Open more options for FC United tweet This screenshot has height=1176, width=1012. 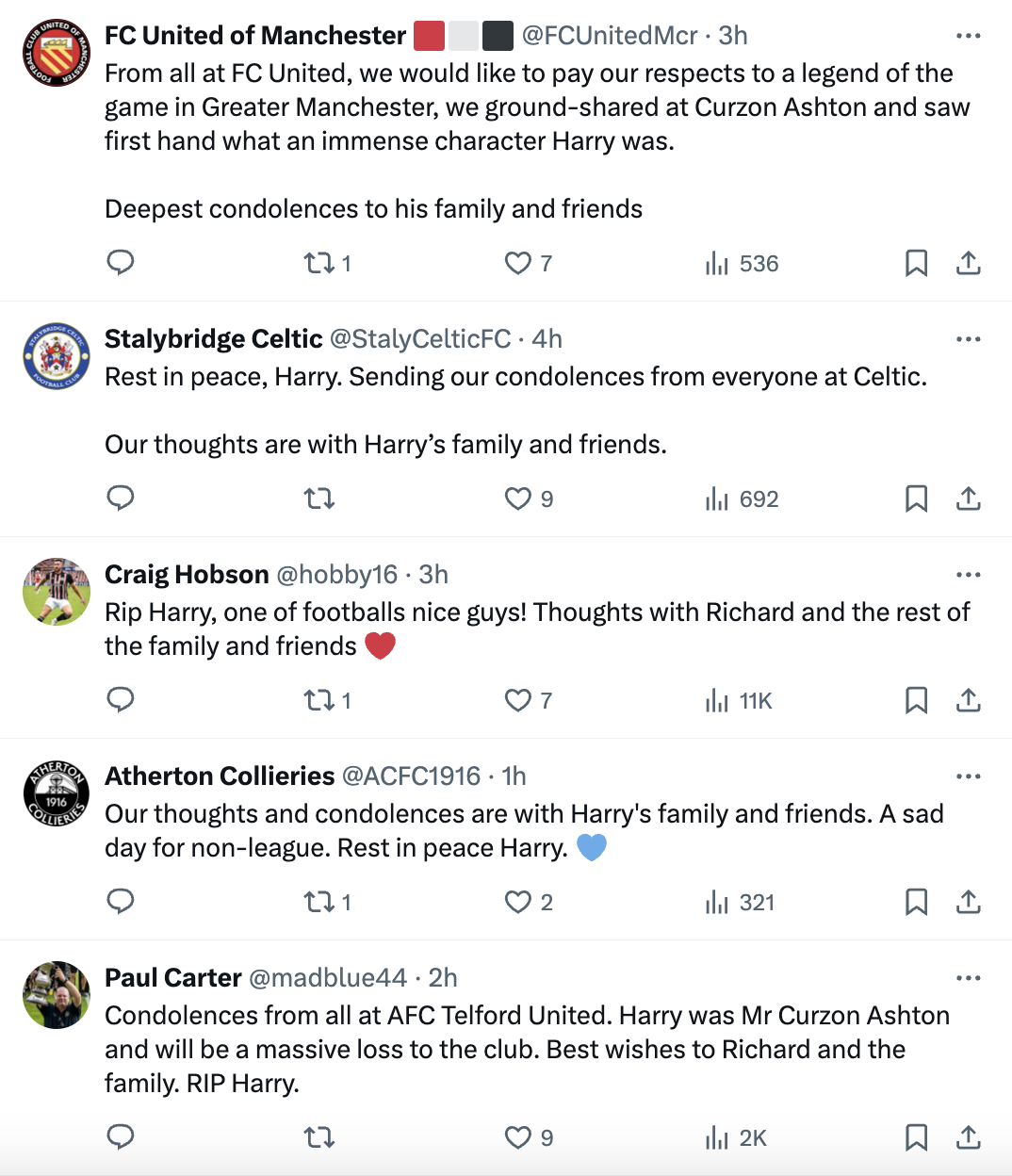point(969,36)
